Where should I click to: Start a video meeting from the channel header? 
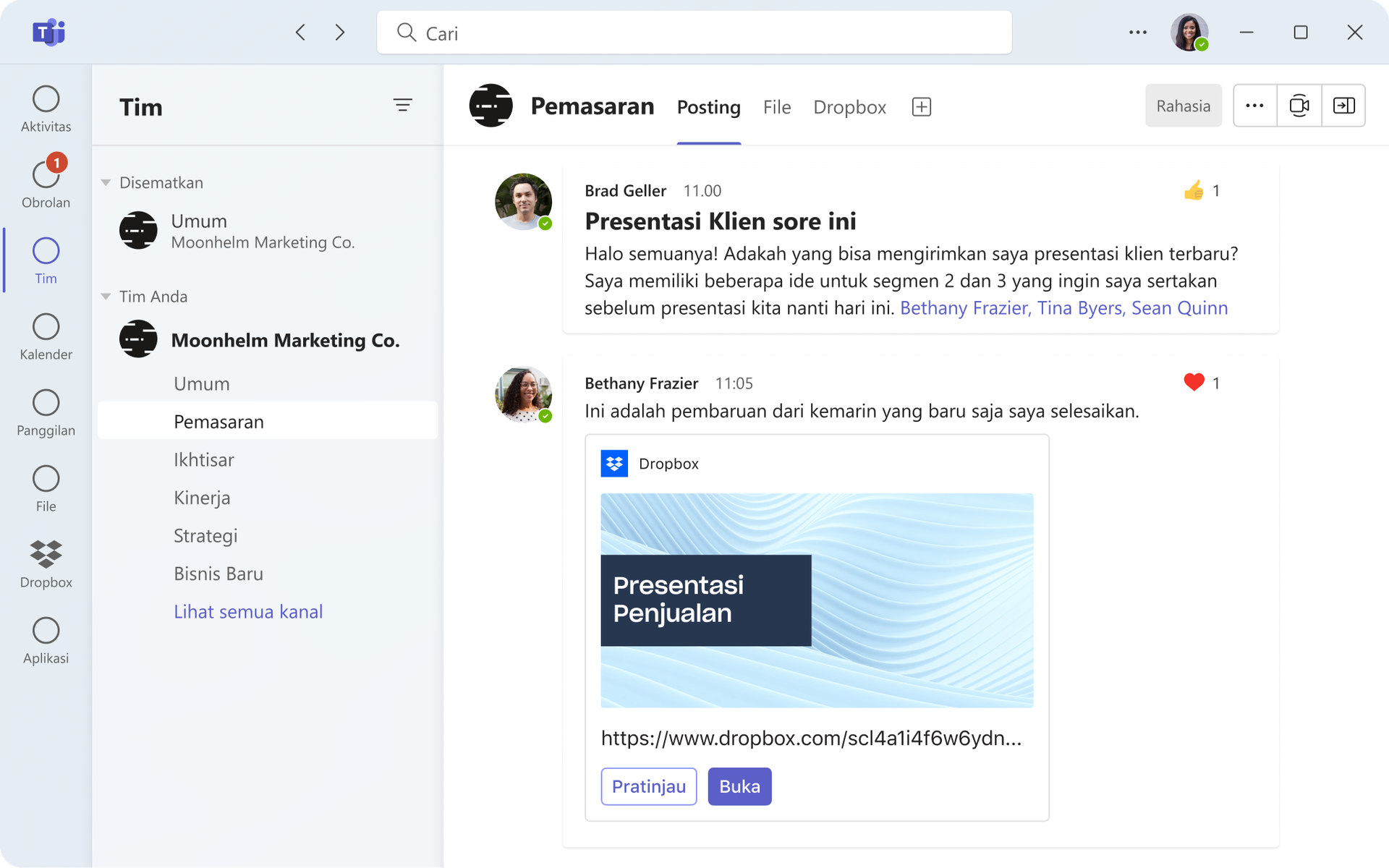pos(1300,106)
